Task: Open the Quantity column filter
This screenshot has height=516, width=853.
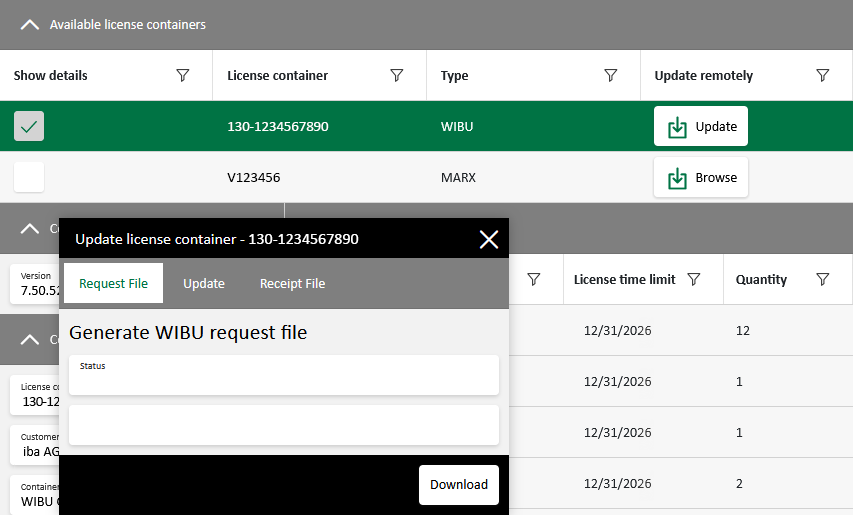Action: [823, 280]
